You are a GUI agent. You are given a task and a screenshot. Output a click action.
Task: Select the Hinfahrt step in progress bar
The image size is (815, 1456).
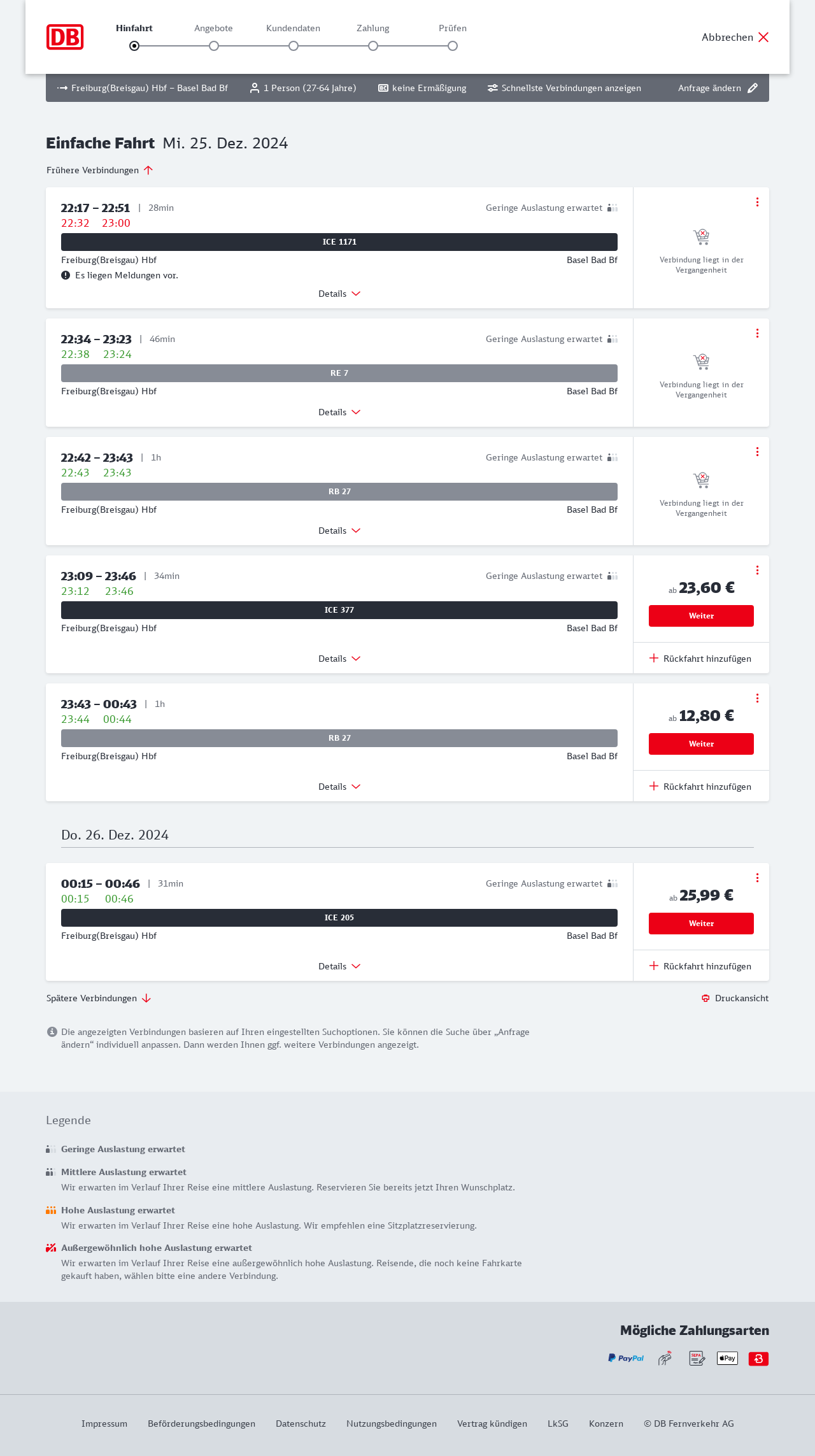pyautogui.click(x=134, y=46)
